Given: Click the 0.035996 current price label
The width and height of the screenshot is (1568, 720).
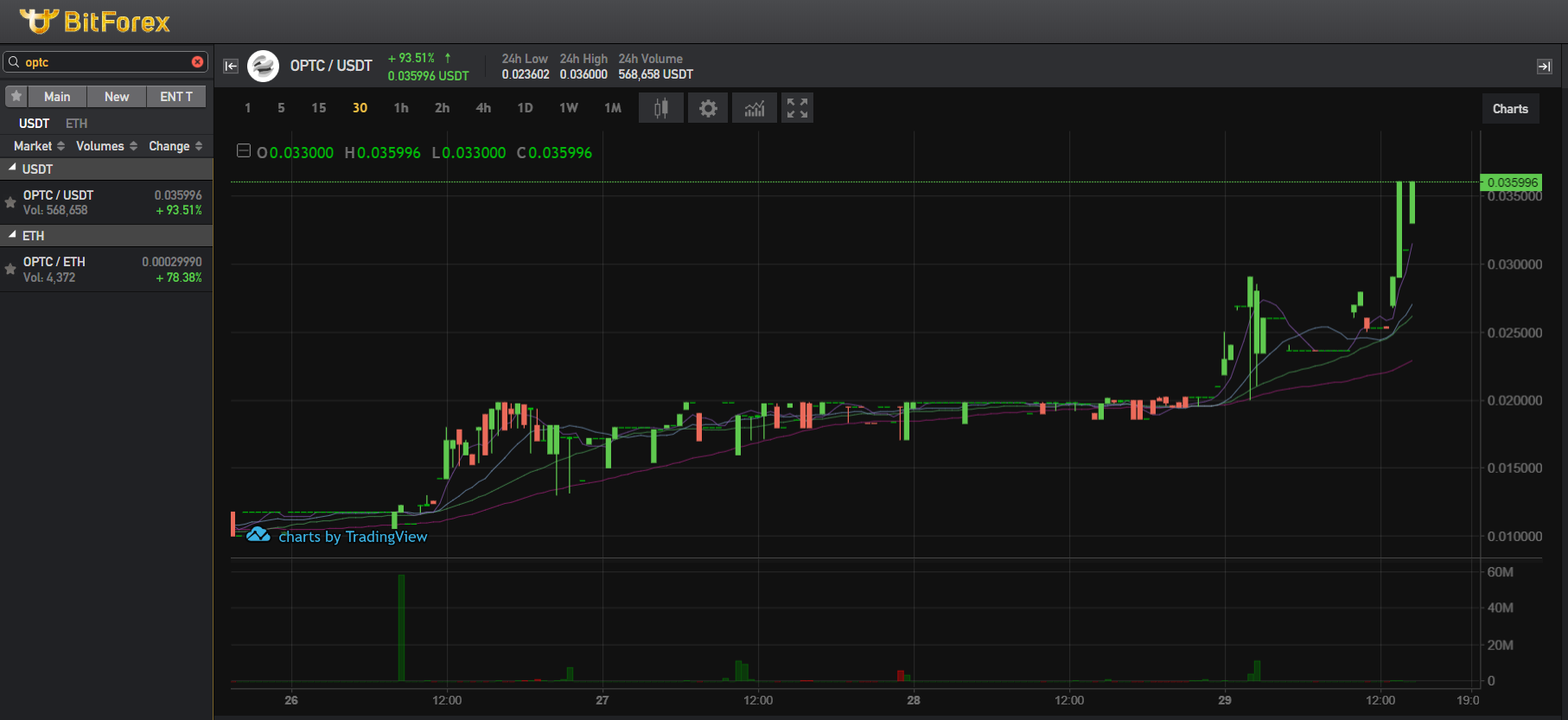Looking at the screenshot, I should pos(1512,182).
